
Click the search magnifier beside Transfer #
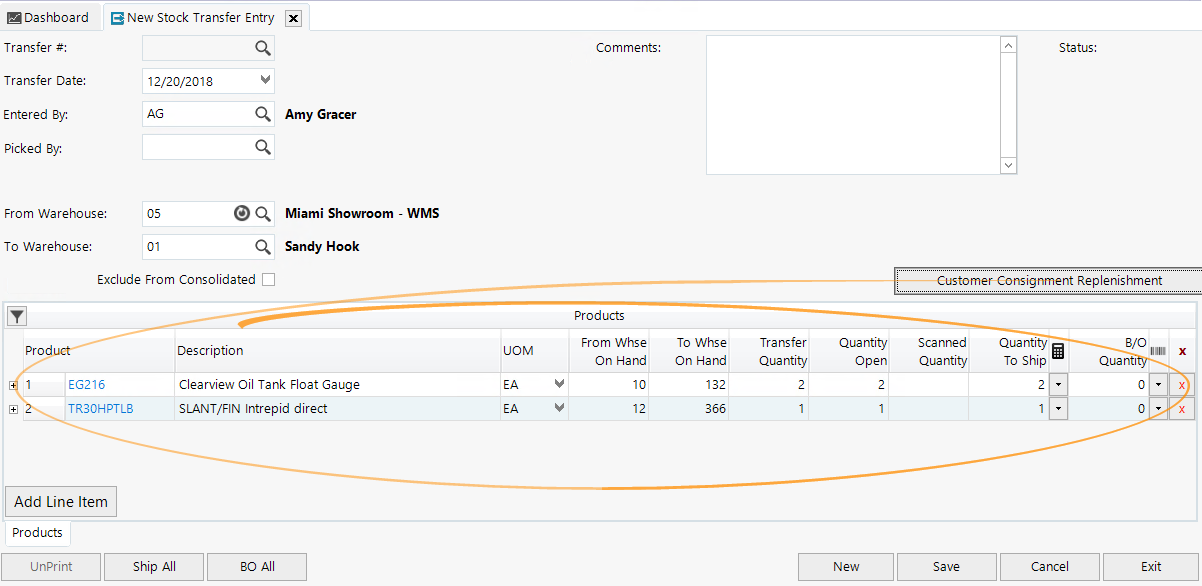262,47
